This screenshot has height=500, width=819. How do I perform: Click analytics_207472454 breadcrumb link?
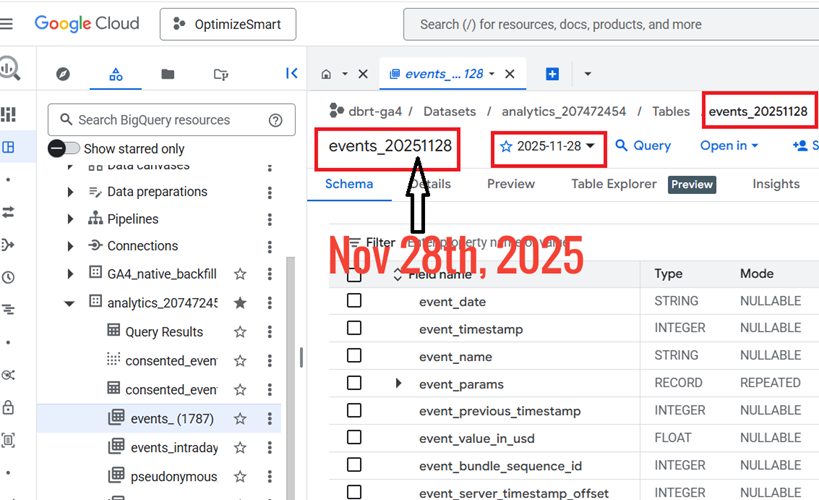click(564, 111)
